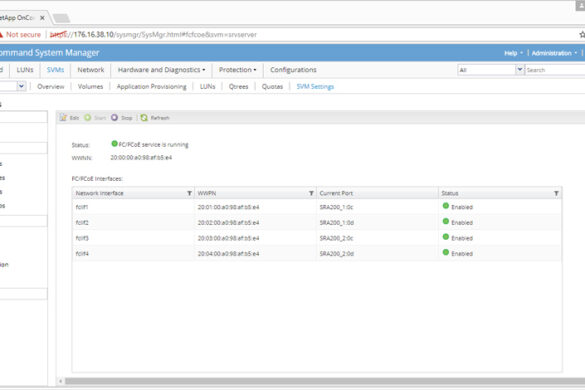The width and height of the screenshot is (585, 390).
Task: Open the Hardware and Diagnostics dropdown menu
Action: click(x=161, y=70)
